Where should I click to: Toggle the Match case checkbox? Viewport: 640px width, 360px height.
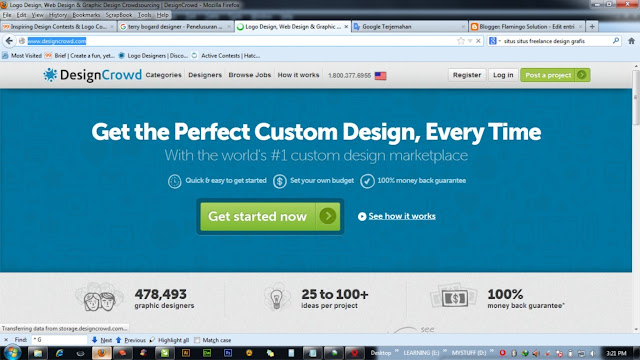click(198, 340)
